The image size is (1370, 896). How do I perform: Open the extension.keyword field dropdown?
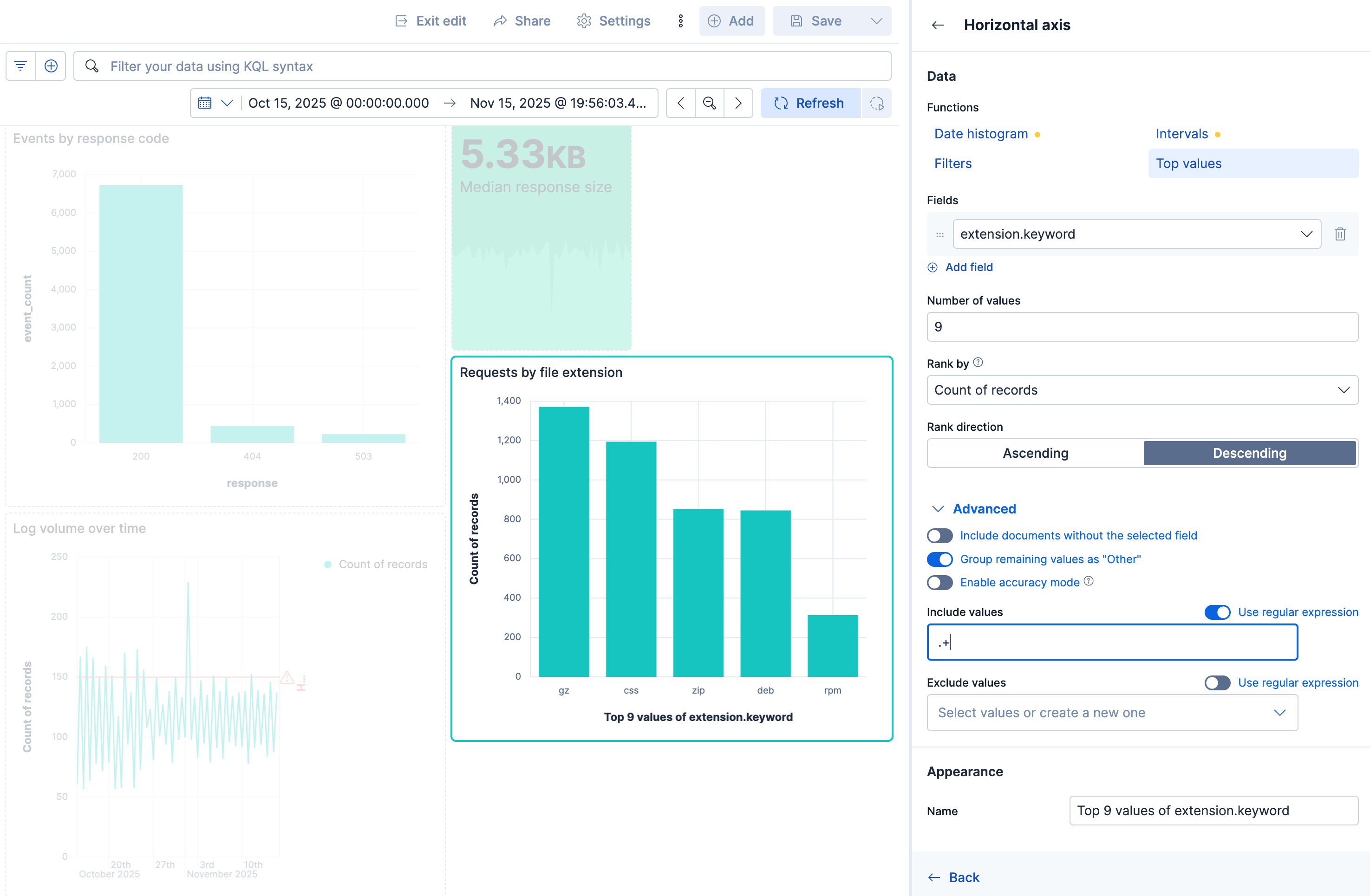pyautogui.click(x=1136, y=234)
